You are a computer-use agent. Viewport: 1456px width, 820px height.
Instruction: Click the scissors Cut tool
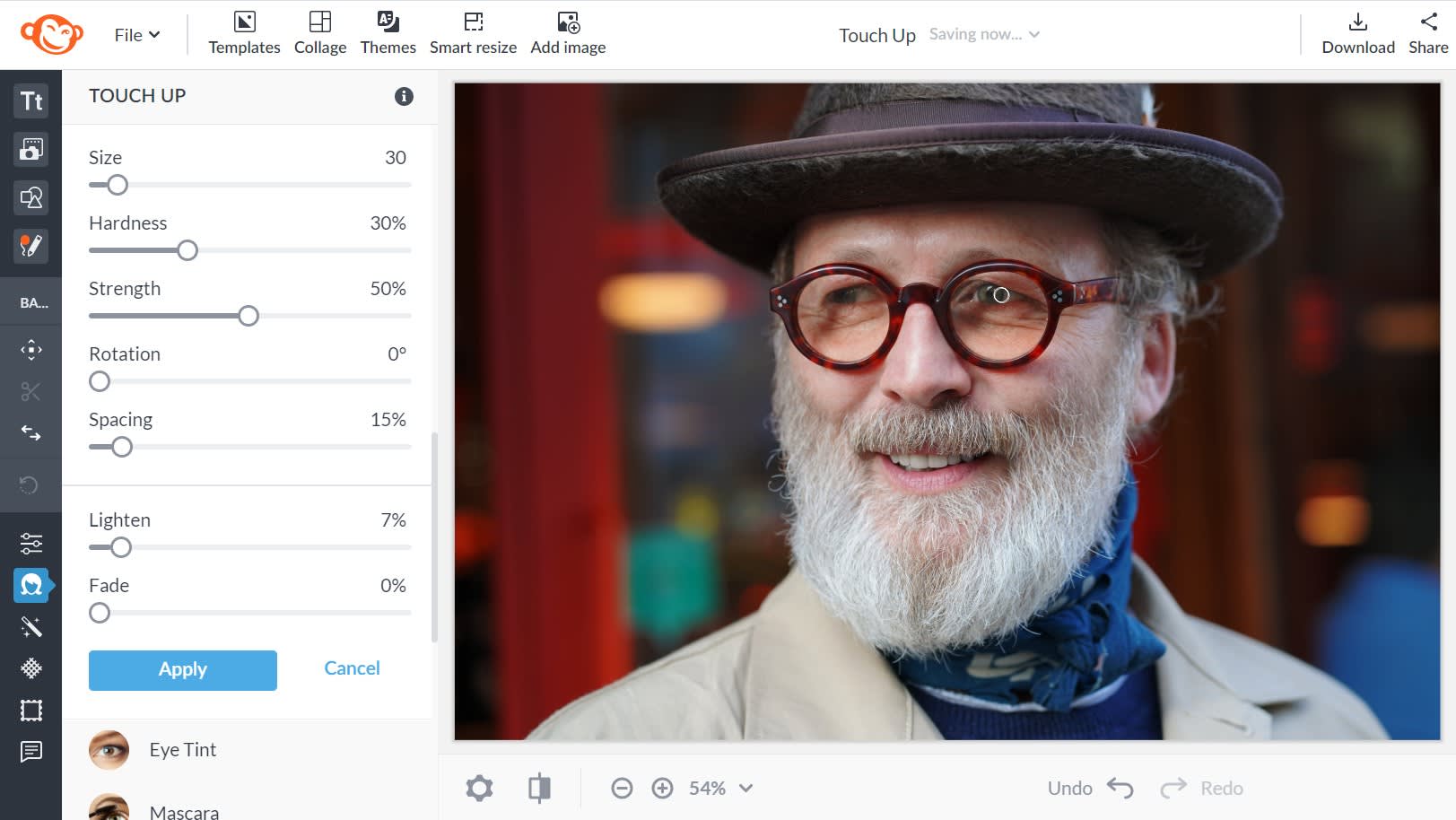pyautogui.click(x=31, y=391)
